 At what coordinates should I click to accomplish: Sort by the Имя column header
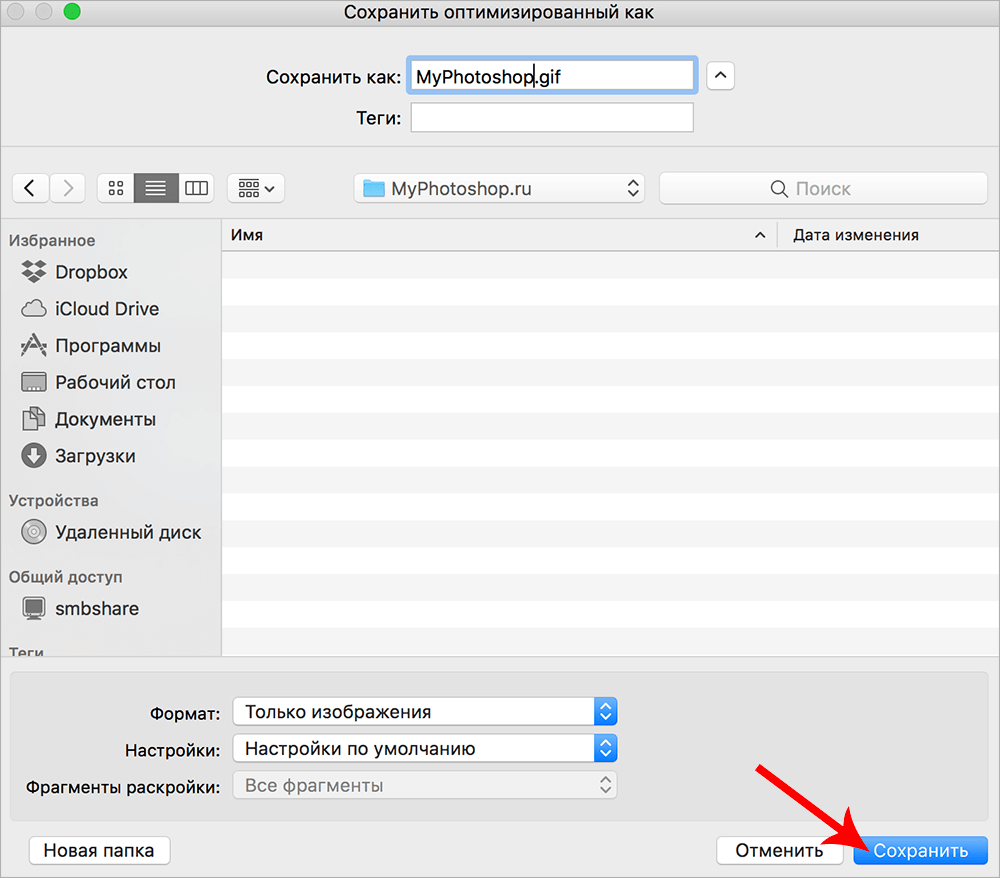499,235
